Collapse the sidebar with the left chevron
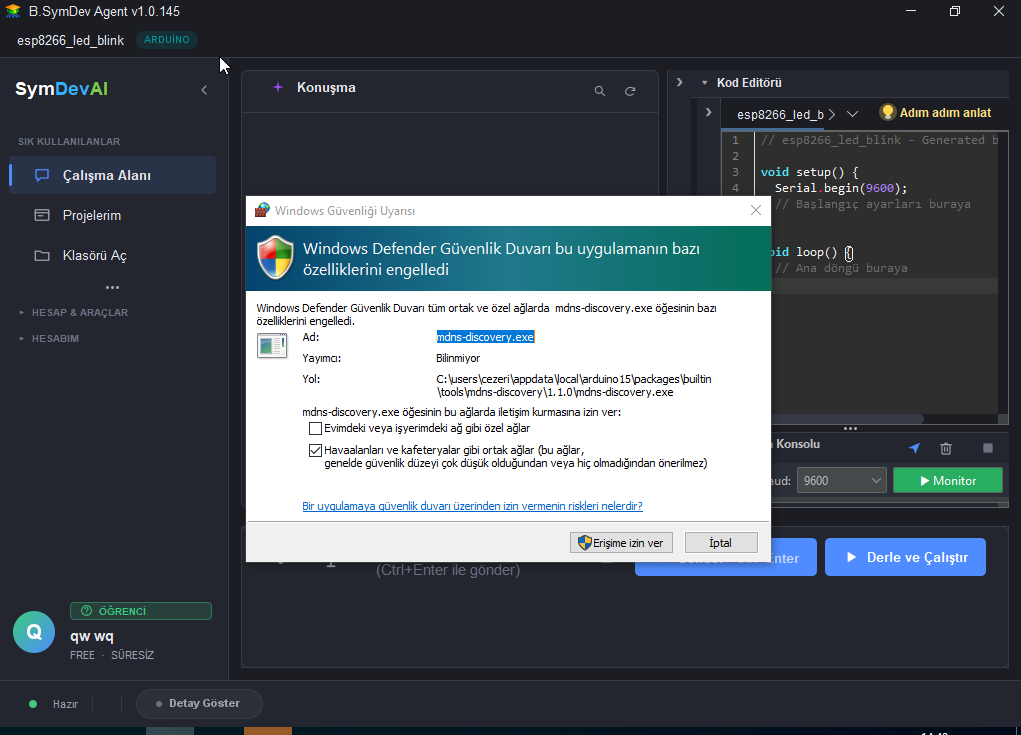This screenshot has height=735, width=1021. coord(204,90)
